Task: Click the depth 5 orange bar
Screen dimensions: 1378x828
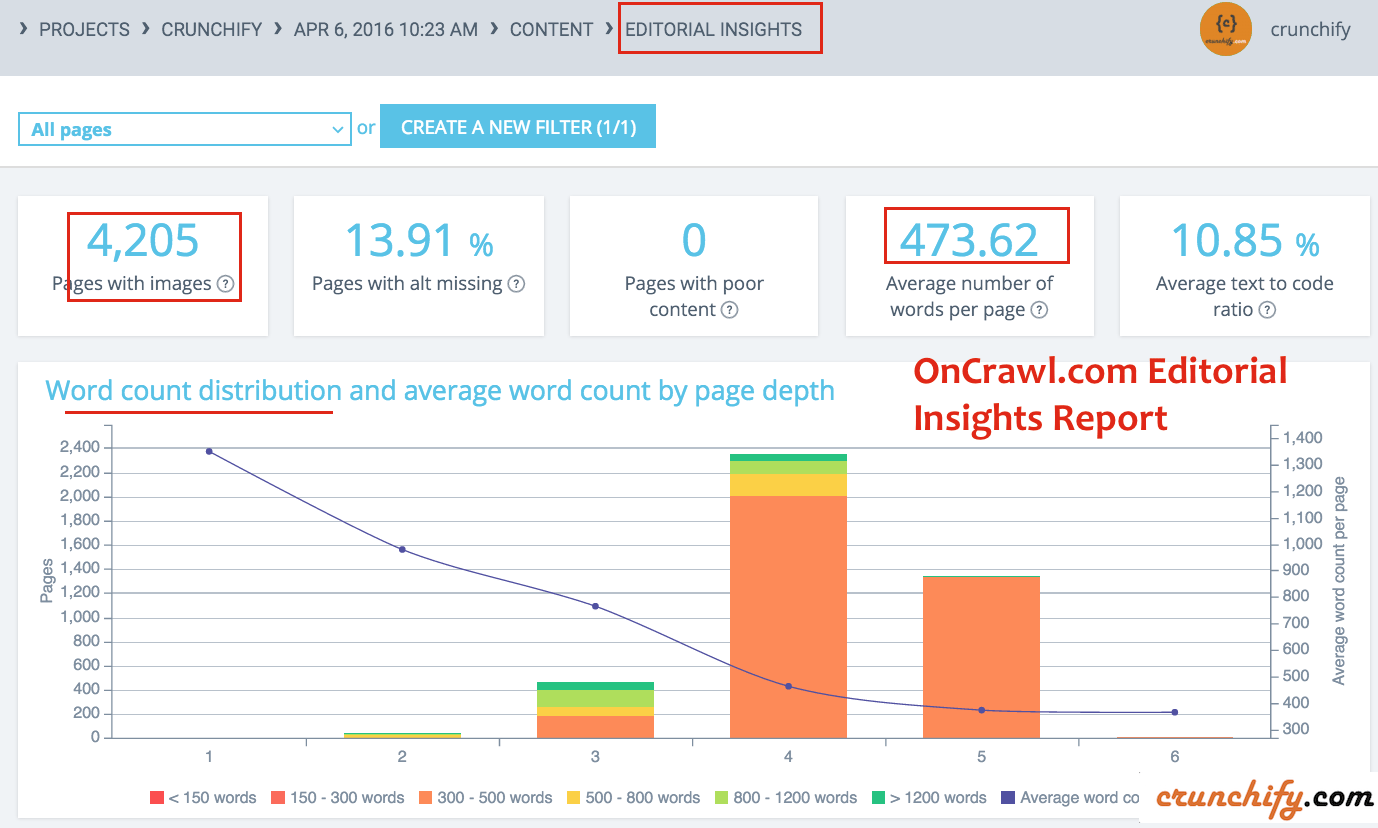Action: click(x=982, y=658)
